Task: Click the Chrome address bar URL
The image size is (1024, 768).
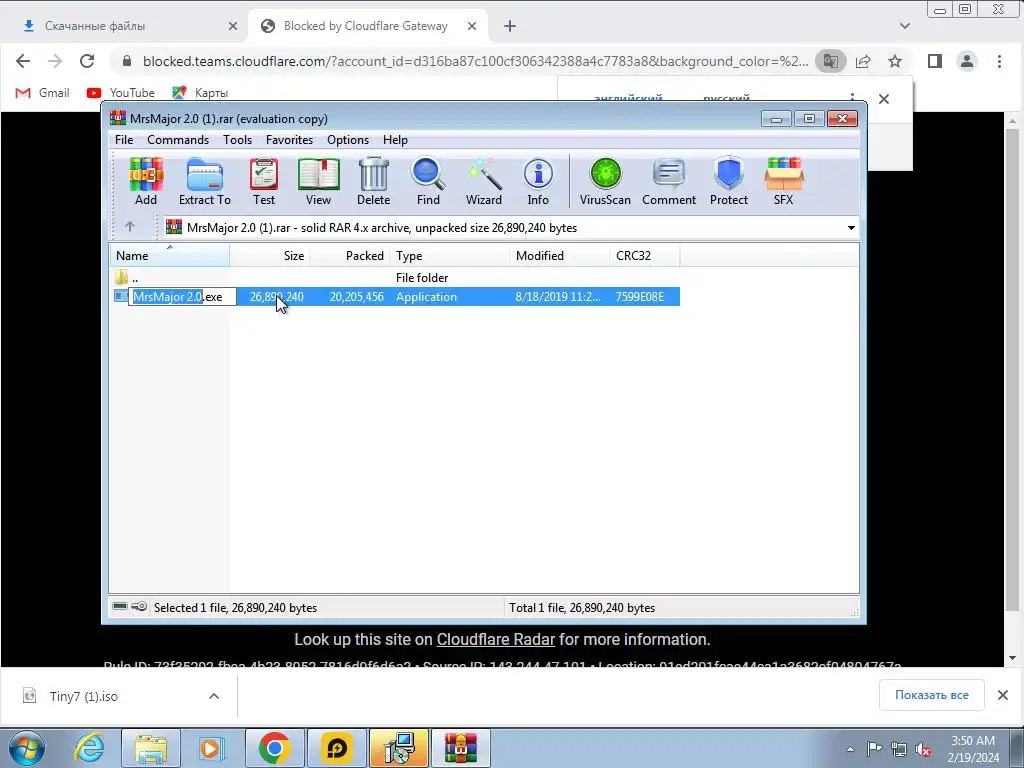Action: coord(475,61)
